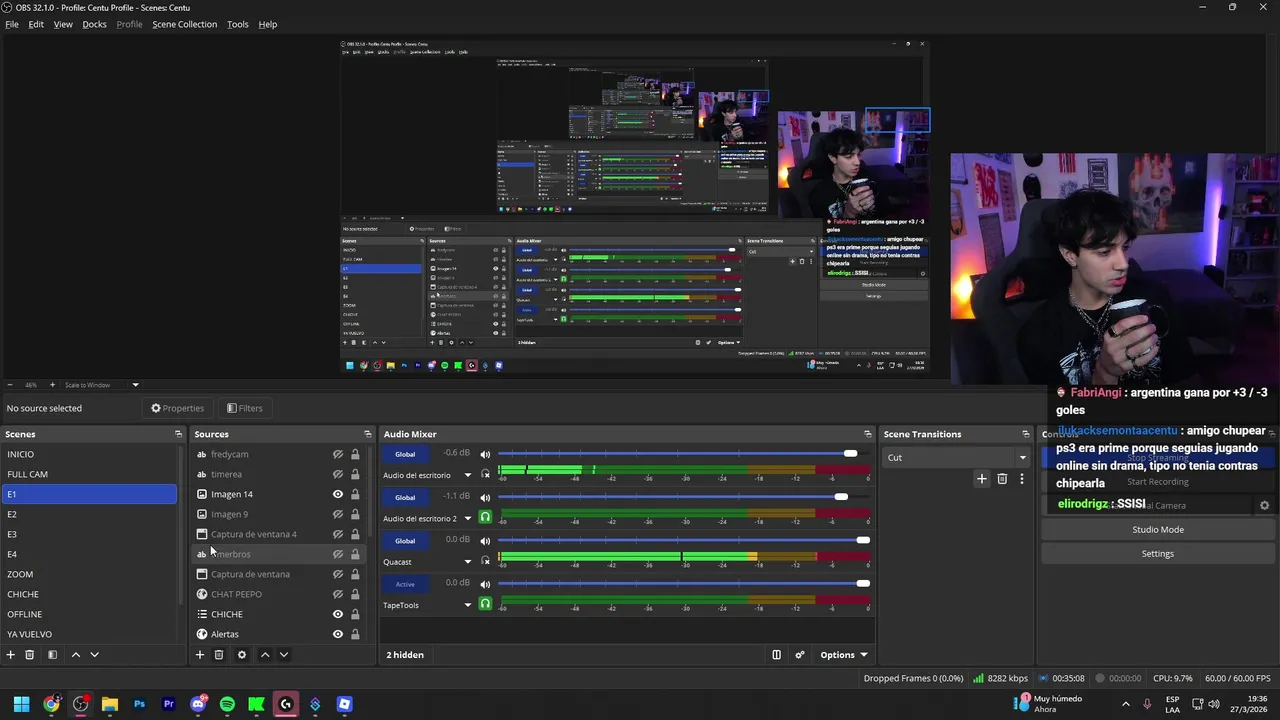Unlock the Captura de ventana 4 source
The width and height of the screenshot is (1280, 720).
pyautogui.click(x=355, y=534)
